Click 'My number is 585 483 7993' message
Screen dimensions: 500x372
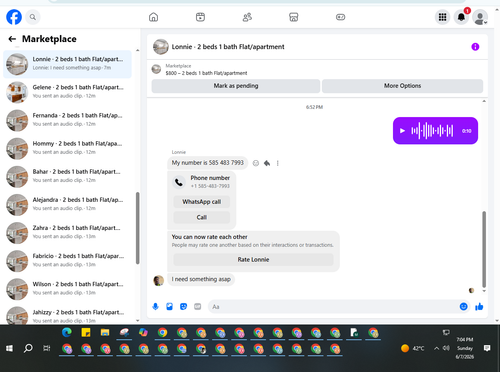click(x=208, y=163)
